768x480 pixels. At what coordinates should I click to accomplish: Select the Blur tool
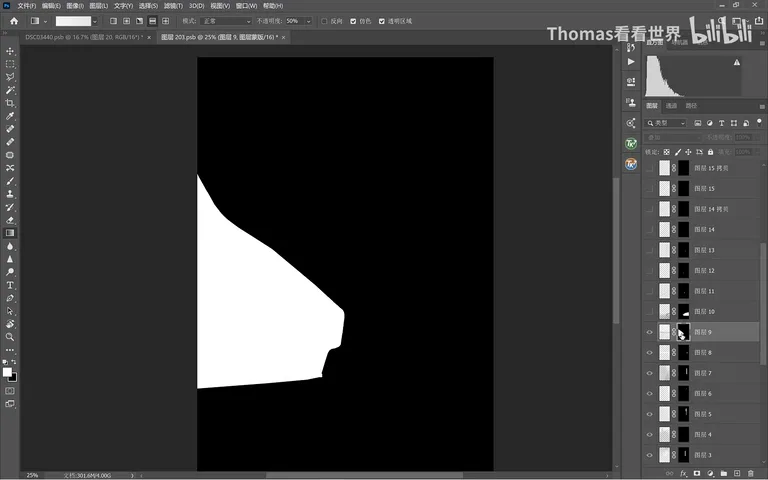click(10, 246)
